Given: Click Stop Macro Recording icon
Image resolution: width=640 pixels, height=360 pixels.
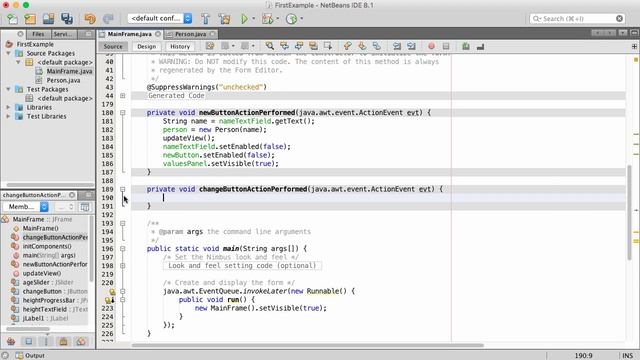Looking at the screenshot, I should tap(446, 46).
